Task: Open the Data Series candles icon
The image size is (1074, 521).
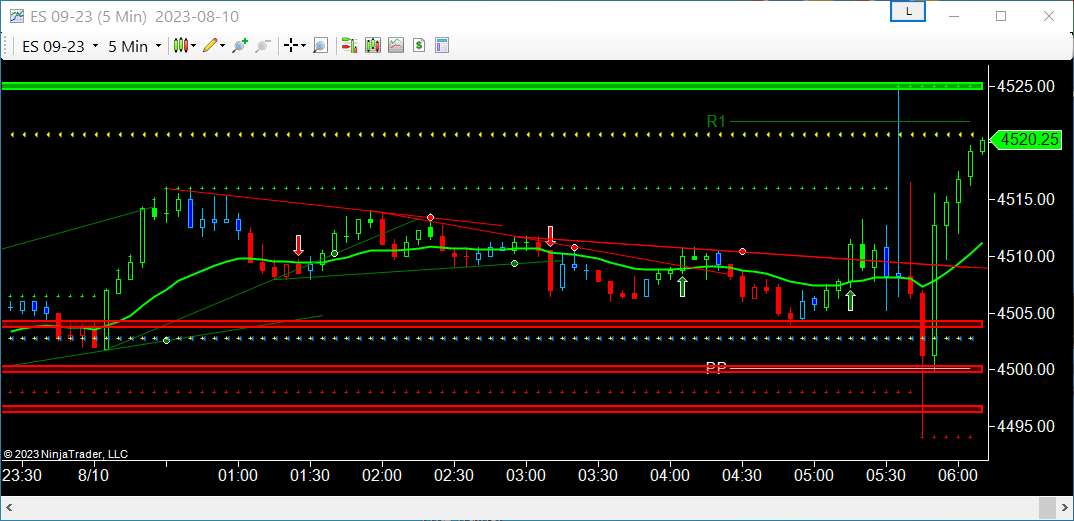Action: (373, 46)
